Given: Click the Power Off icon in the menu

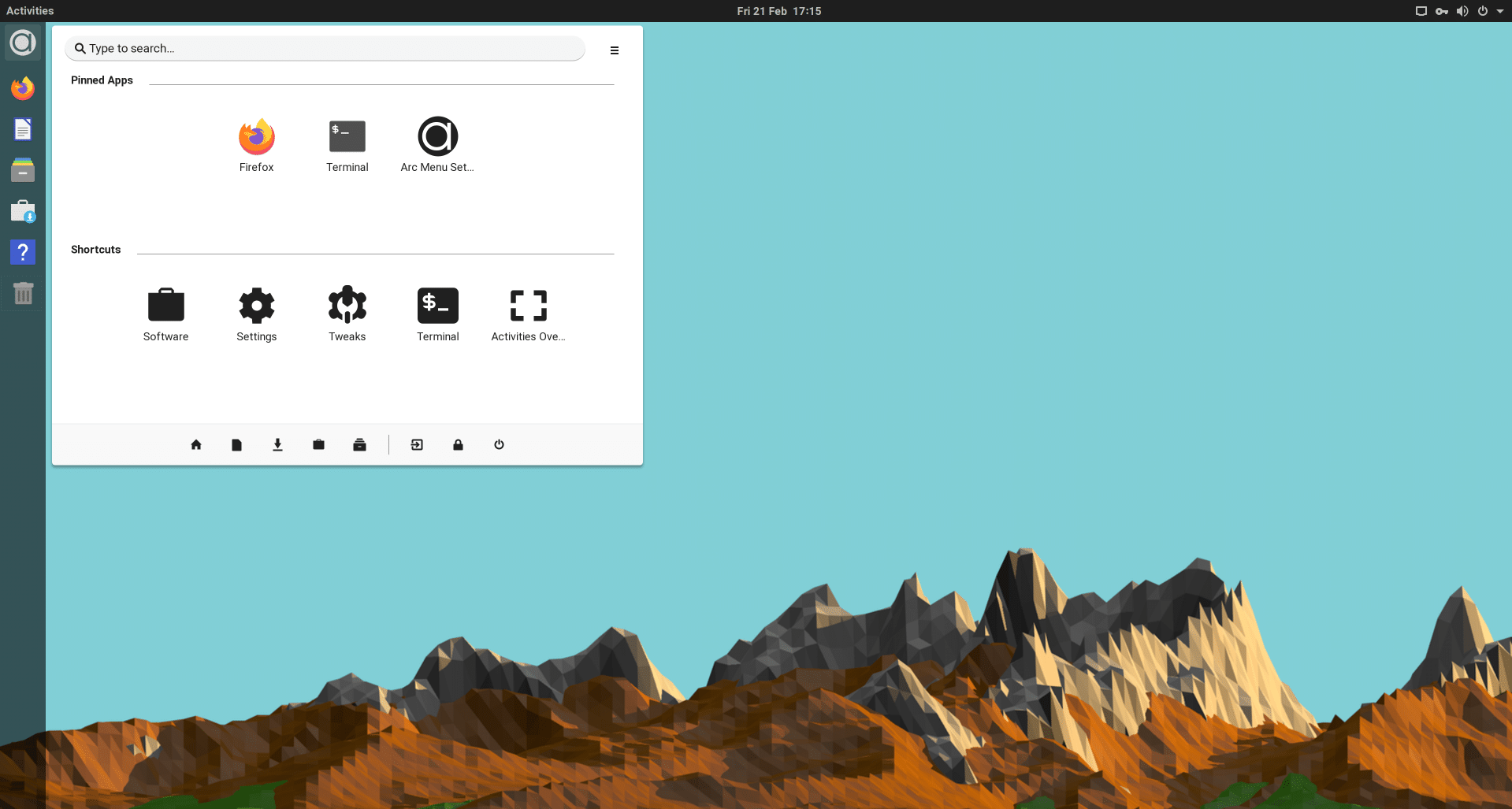Looking at the screenshot, I should [x=499, y=445].
